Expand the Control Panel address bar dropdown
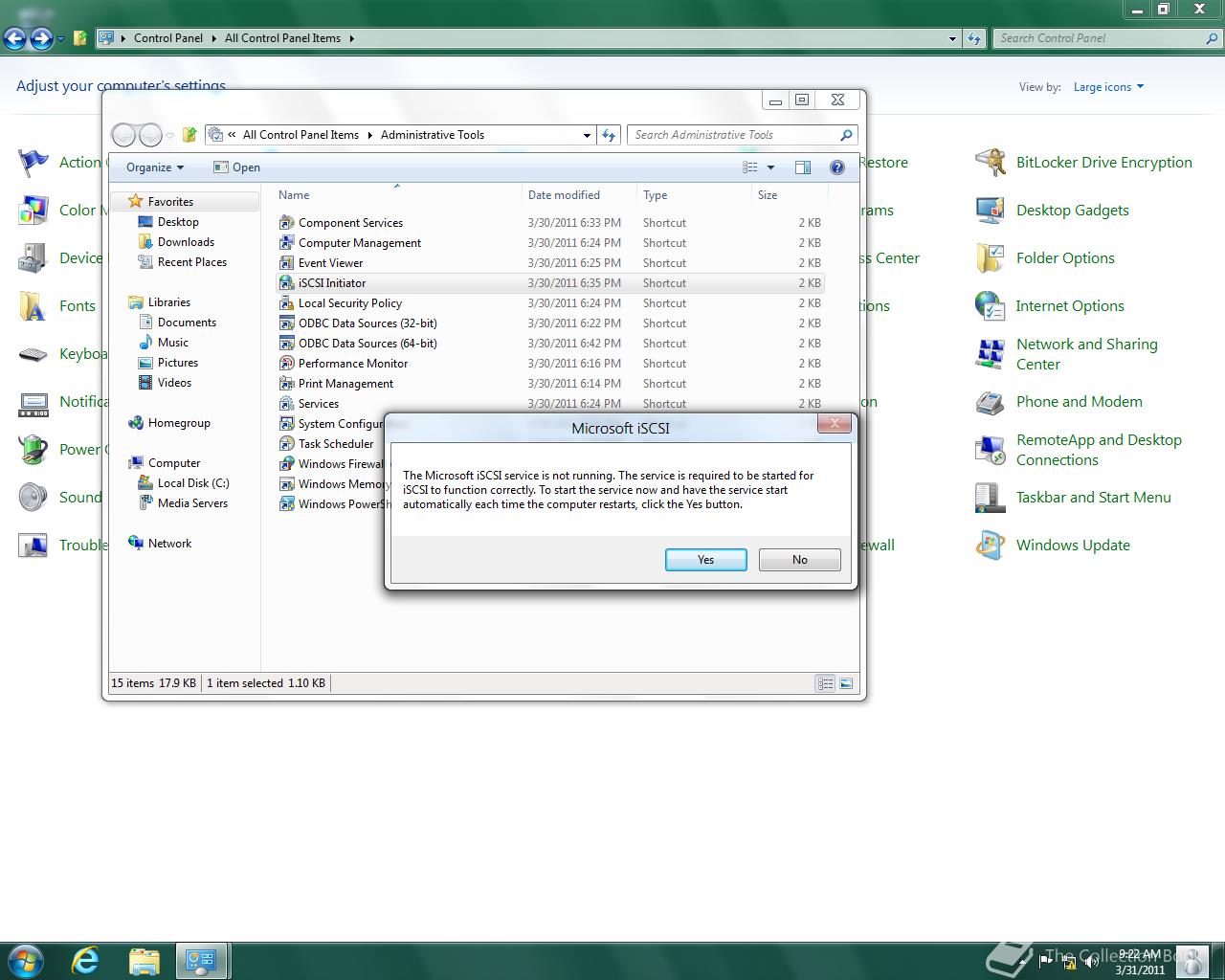This screenshot has height=980, width=1225. coord(952,38)
